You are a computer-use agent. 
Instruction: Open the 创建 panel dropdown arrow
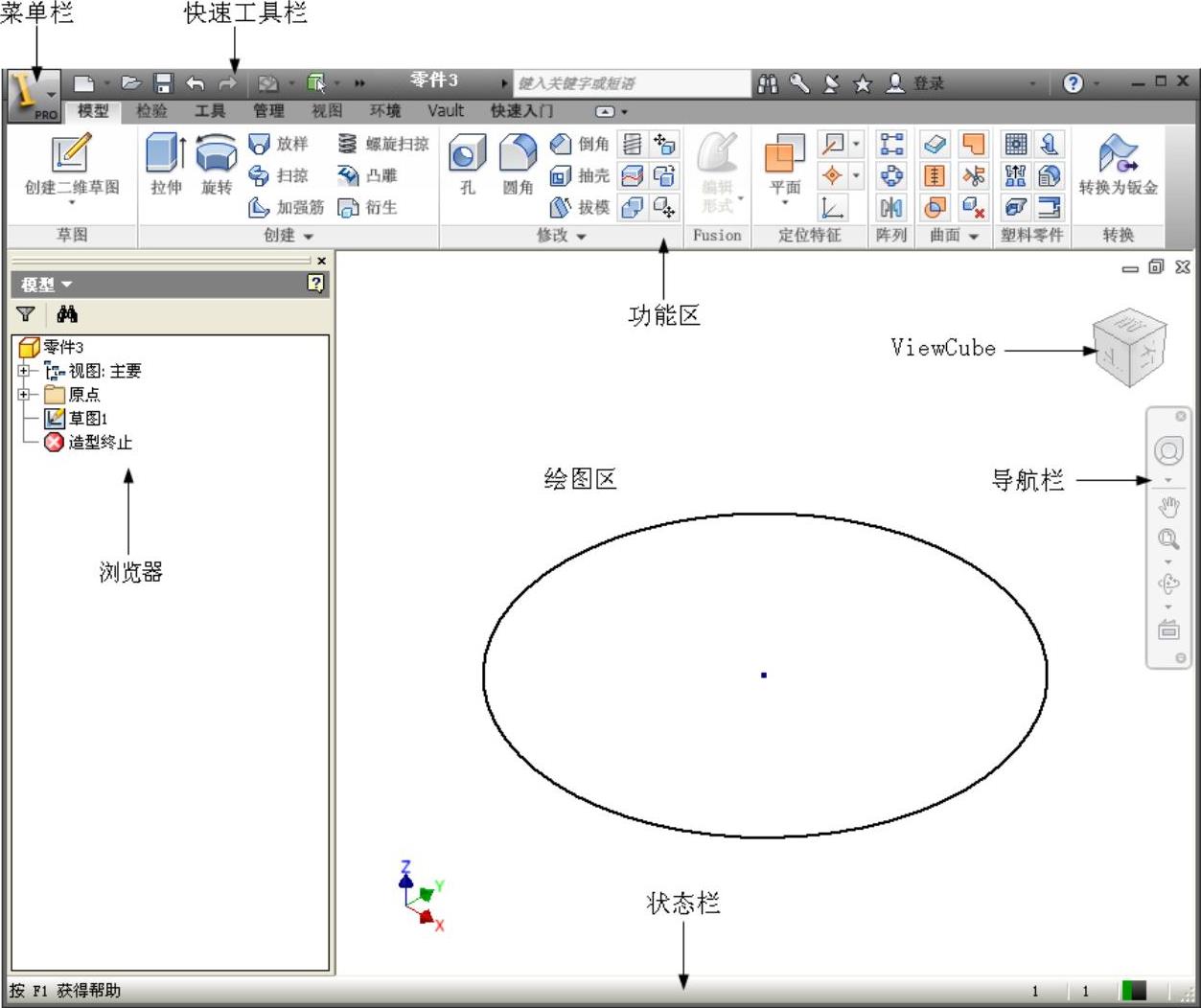pos(309,236)
